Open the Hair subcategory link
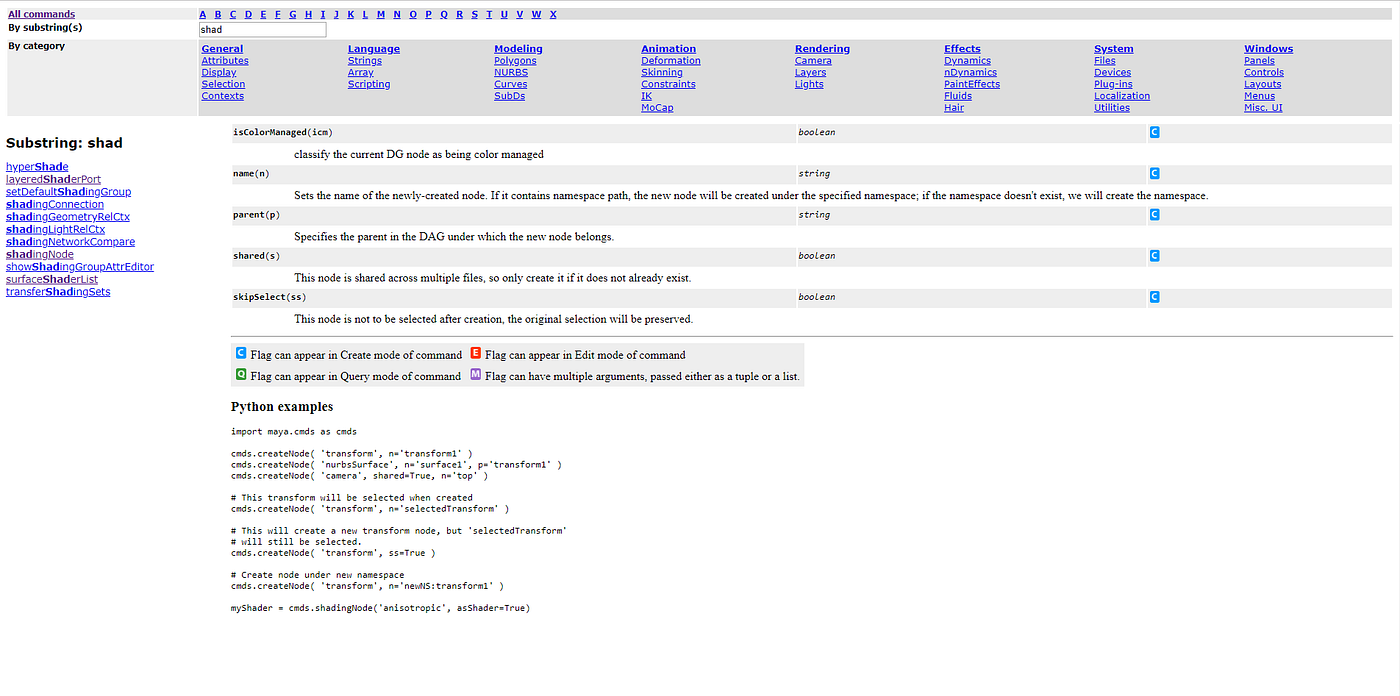 point(954,108)
